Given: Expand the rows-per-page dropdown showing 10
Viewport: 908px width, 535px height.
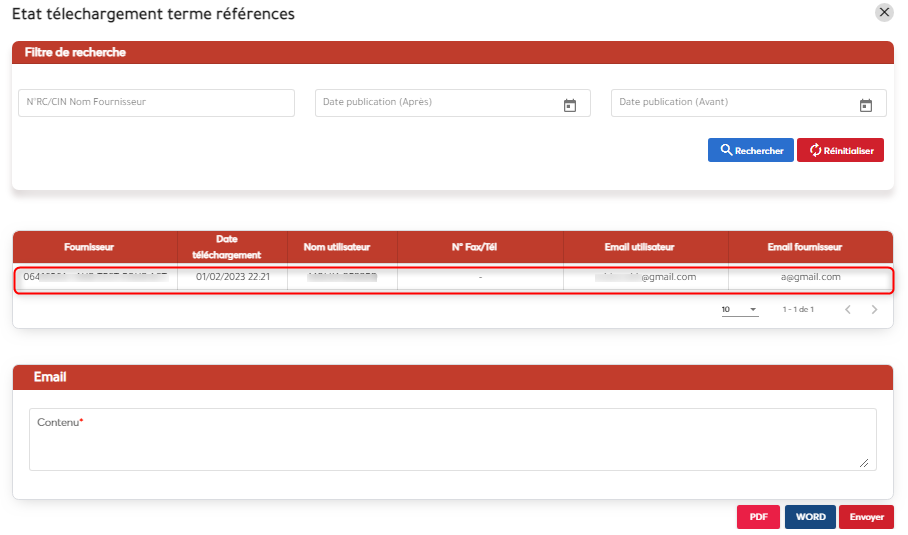Looking at the screenshot, I should point(740,310).
